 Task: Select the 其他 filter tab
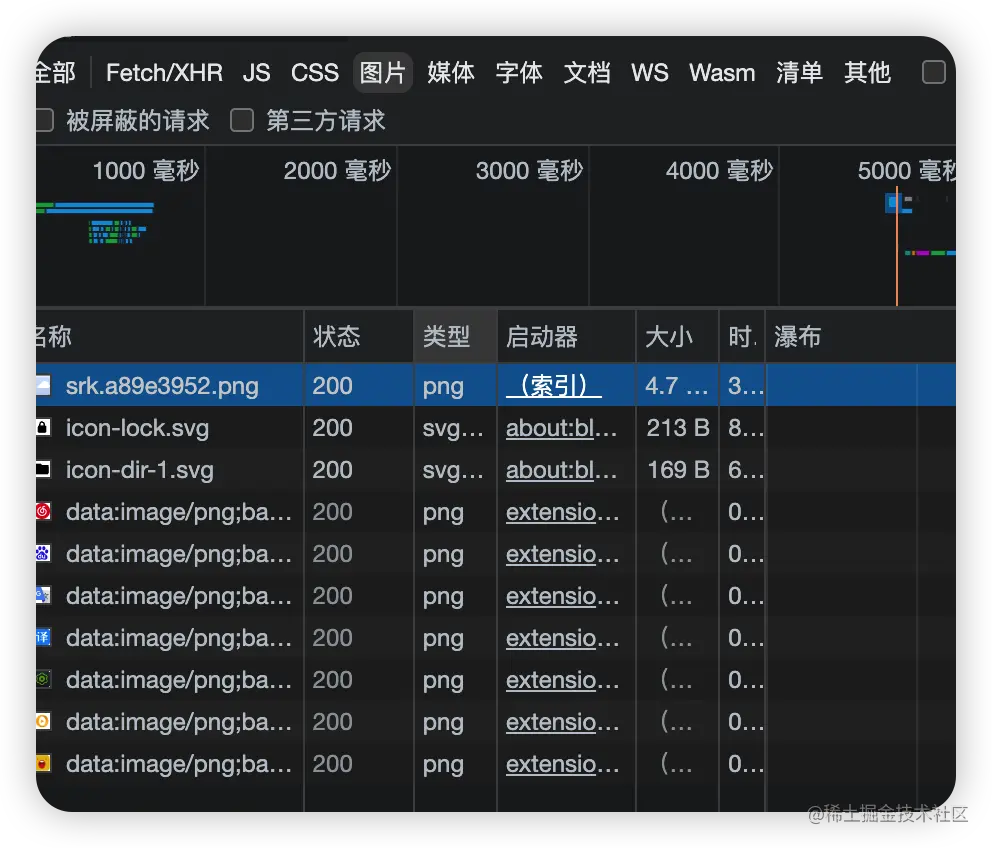pyautogui.click(x=867, y=73)
